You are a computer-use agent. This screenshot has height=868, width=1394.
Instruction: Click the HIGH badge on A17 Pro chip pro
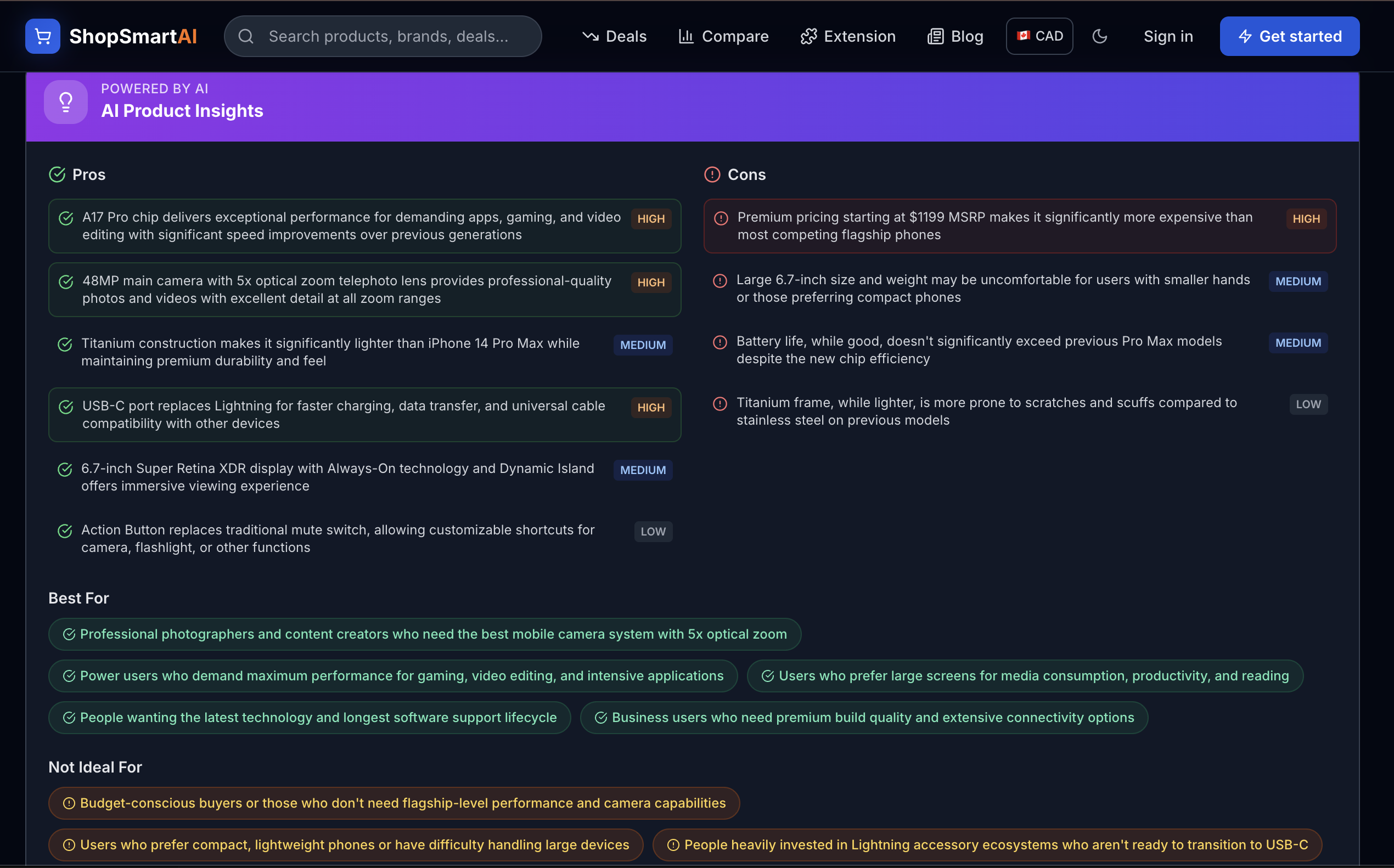point(650,219)
